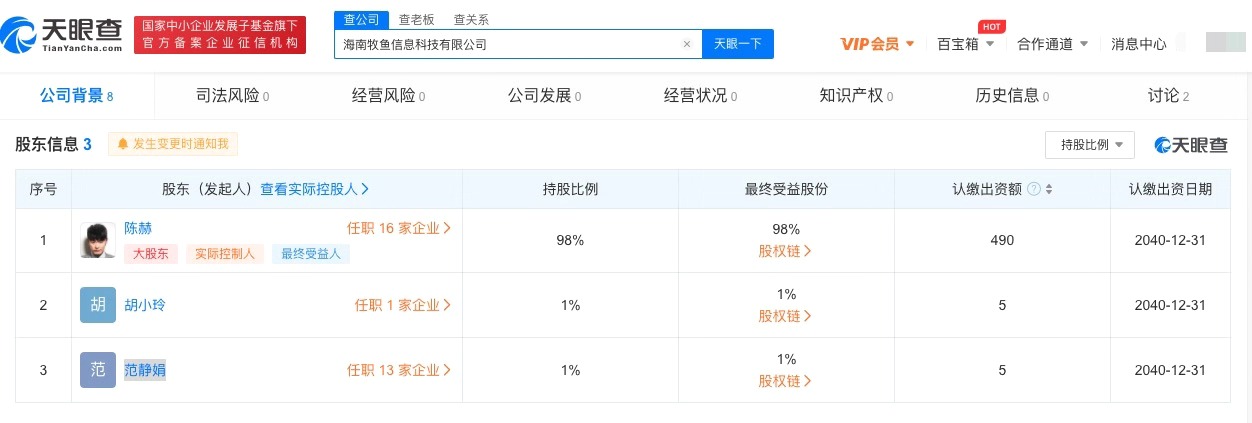The width and height of the screenshot is (1252, 423).
Task: Clear the search box with the X icon
Action: 687,44
